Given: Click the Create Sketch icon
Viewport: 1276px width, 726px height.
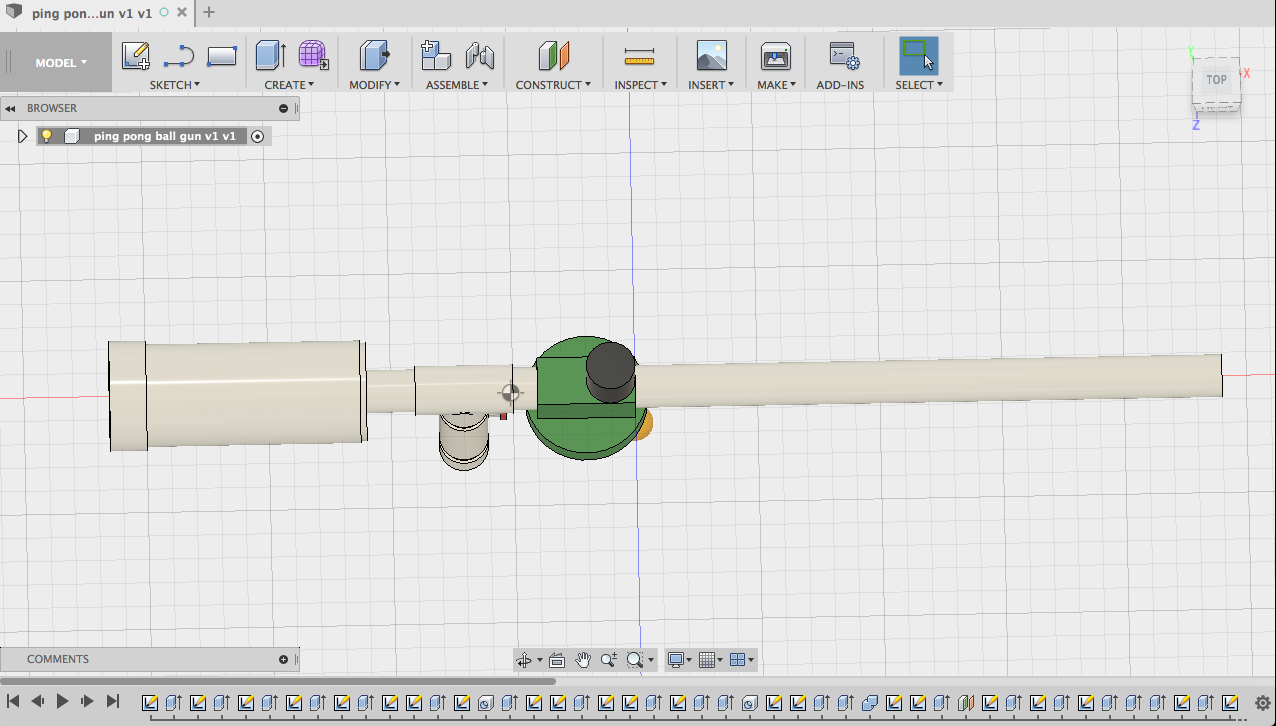Looking at the screenshot, I should (x=136, y=56).
